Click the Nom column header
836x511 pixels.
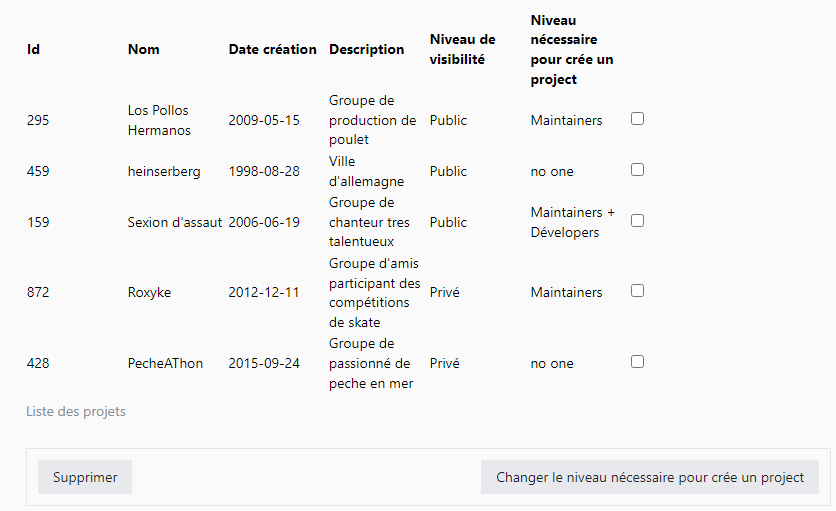[x=143, y=50]
